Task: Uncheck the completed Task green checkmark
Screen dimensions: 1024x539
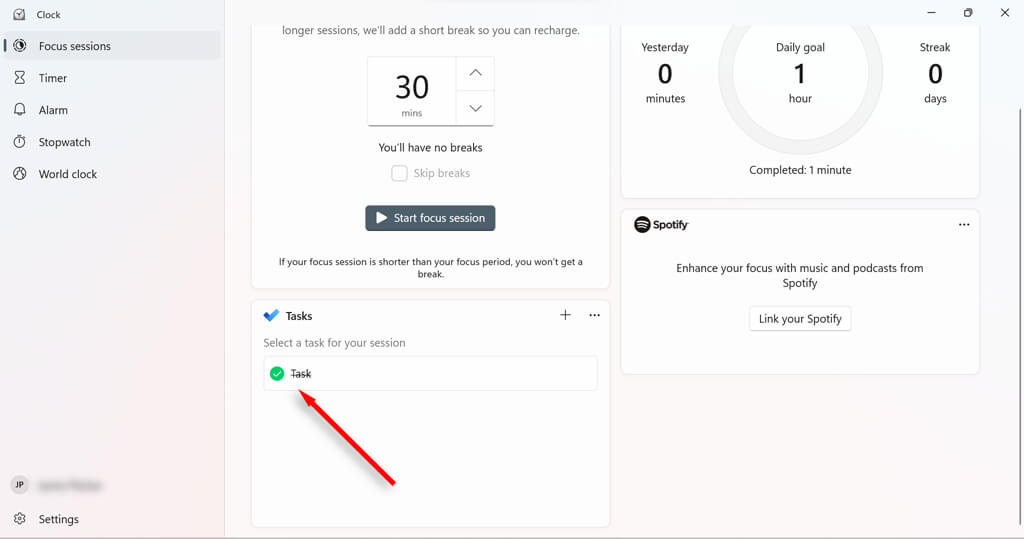Action: click(277, 374)
